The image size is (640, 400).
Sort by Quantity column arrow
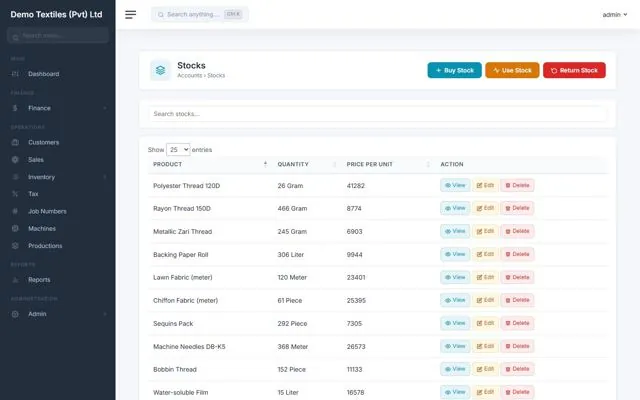pos(335,164)
